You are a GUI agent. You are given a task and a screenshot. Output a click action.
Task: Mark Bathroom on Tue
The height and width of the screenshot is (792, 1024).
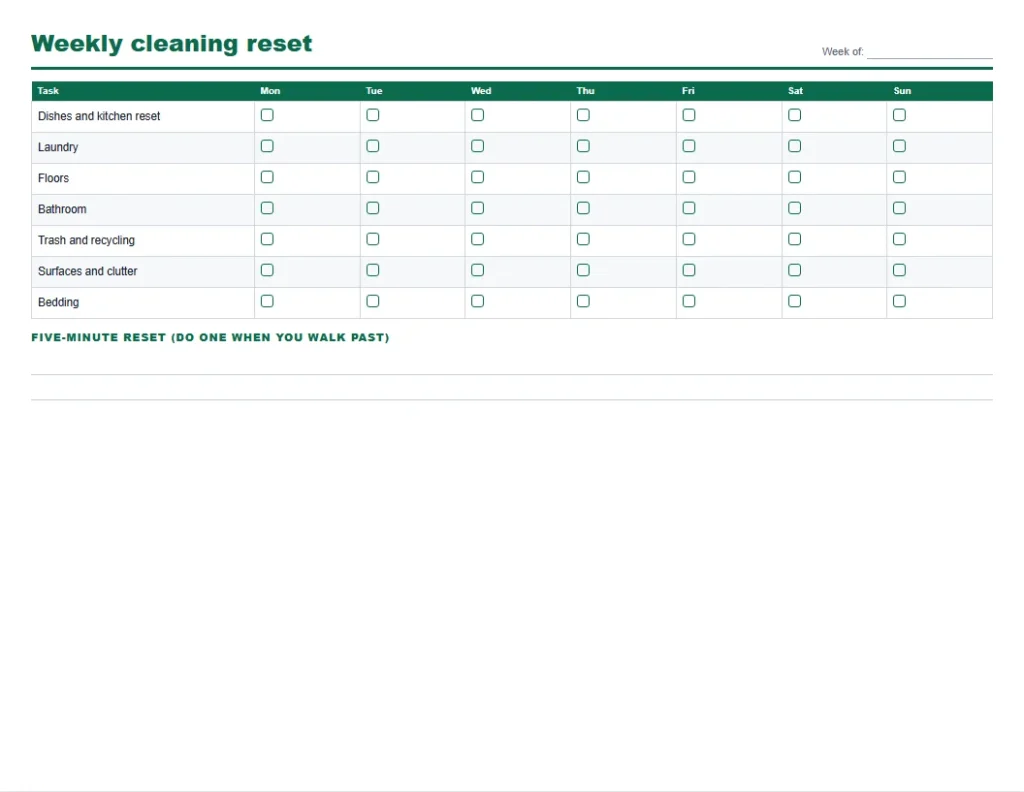tap(372, 208)
